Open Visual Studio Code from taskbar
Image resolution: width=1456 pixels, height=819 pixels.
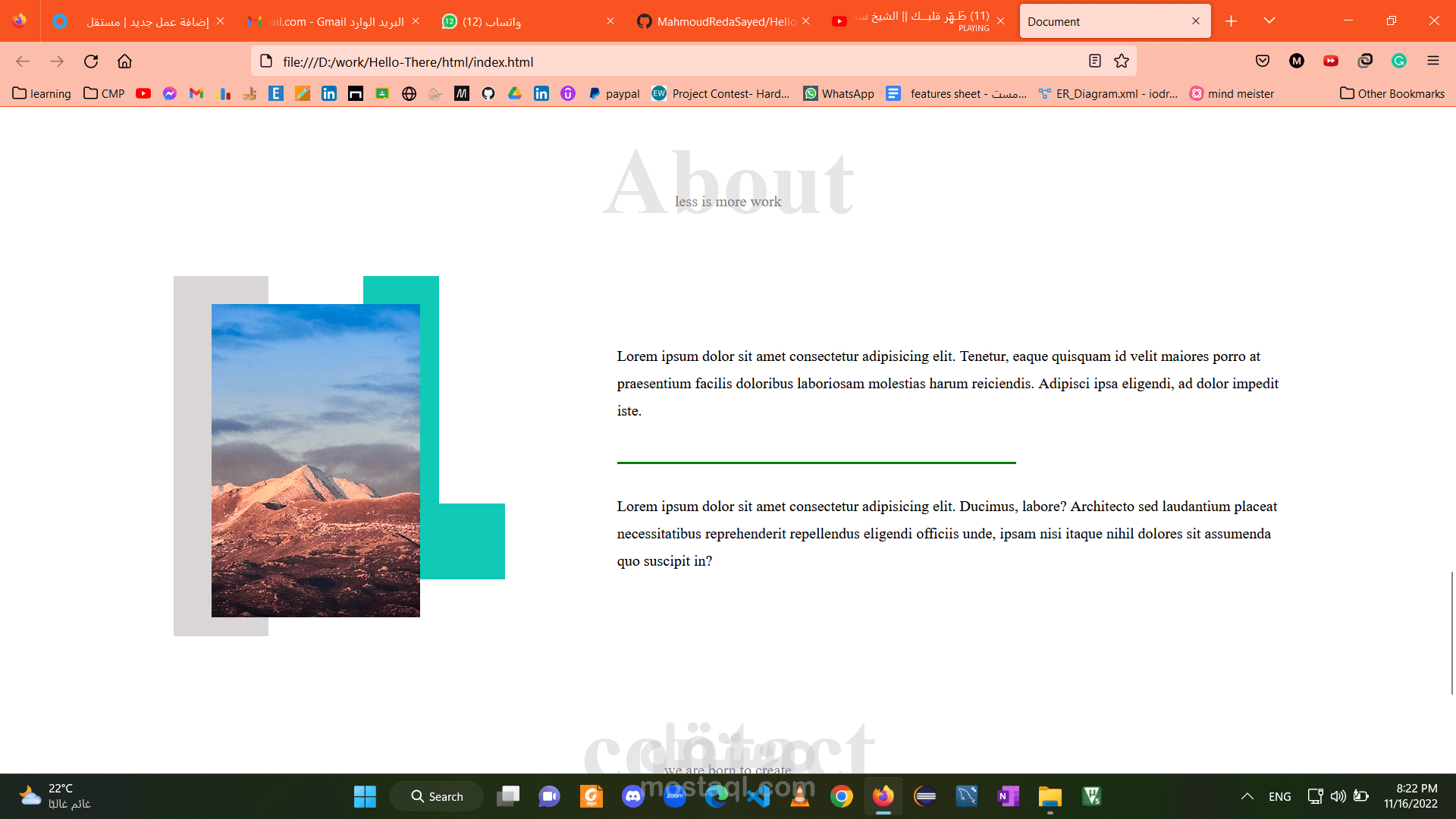click(758, 796)
